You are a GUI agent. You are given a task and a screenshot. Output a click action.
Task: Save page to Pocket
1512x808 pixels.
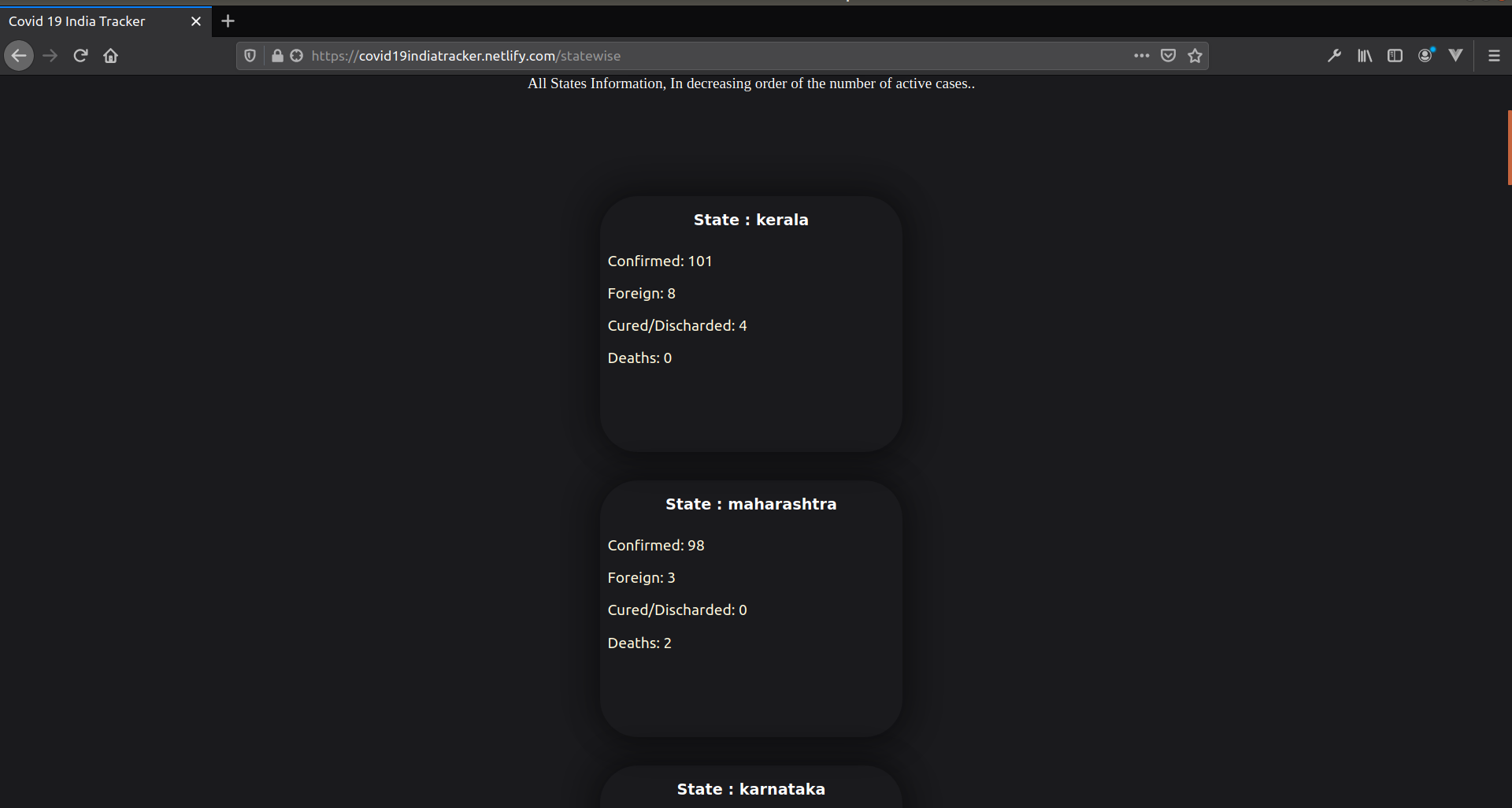click(x=1169, y=56)
